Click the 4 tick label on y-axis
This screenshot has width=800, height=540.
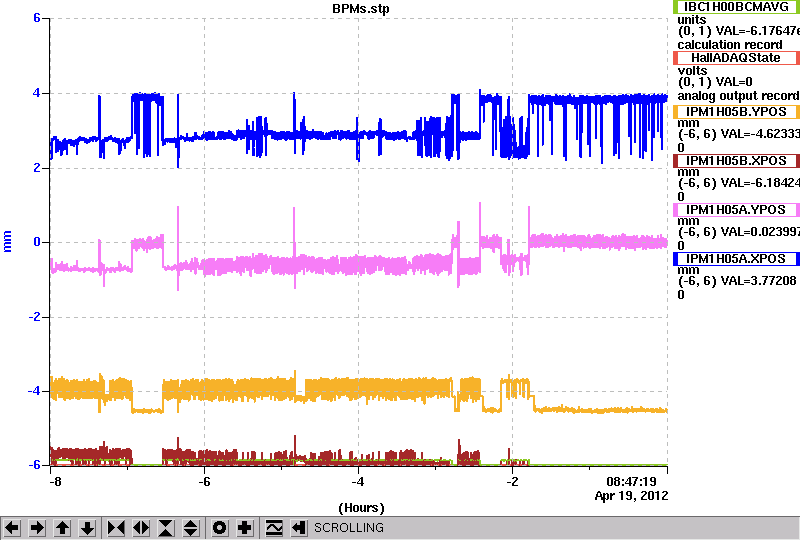(37, 93)
